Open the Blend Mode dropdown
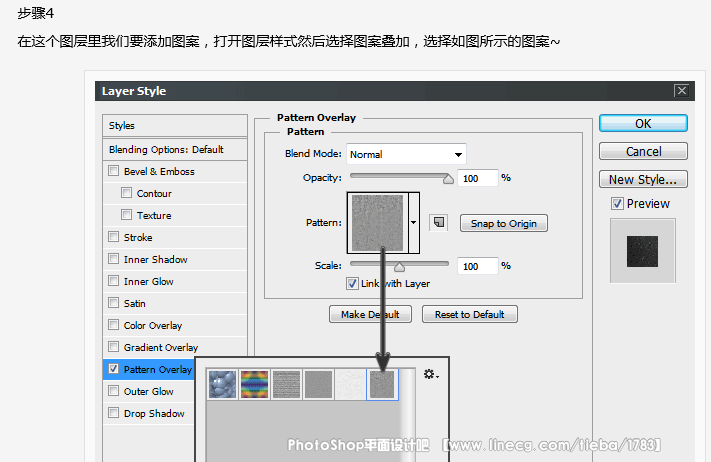The image size is (711, 462). coord(406,154)
